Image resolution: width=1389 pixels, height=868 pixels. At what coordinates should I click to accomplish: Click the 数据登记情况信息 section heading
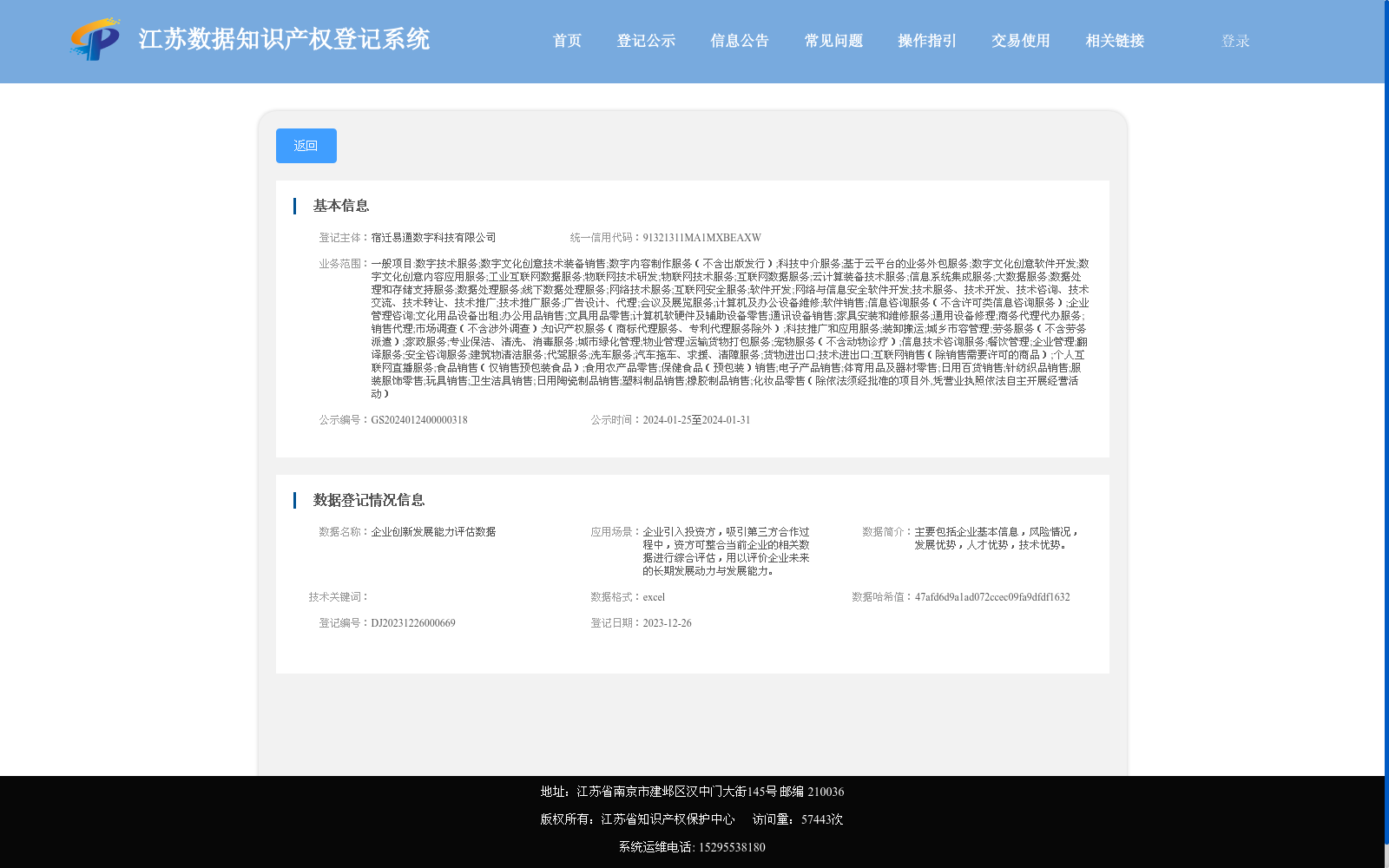369,500
